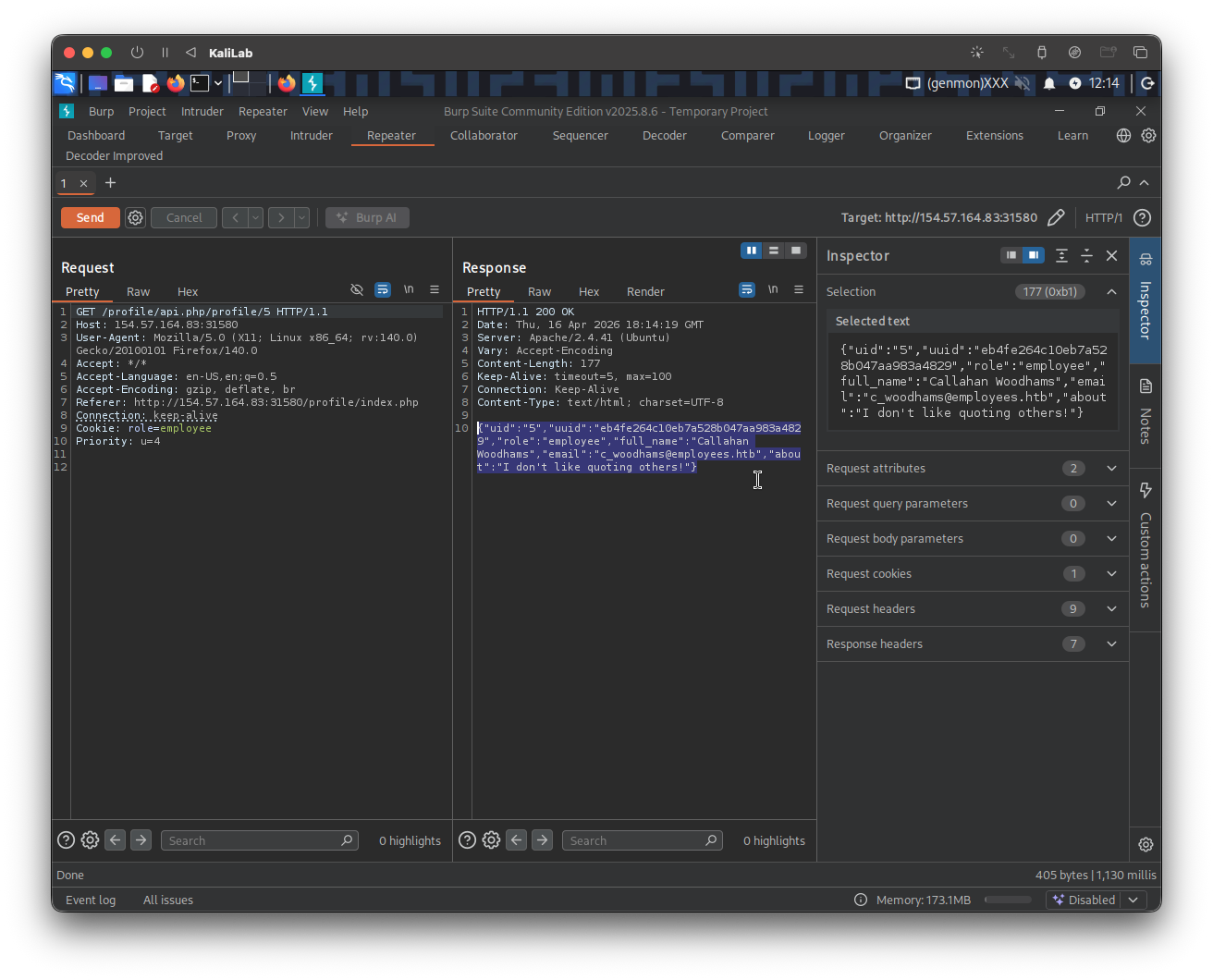Close the Inspector panel
1213x980 pixels.
pyautogui.click(x=1112, y=255)
